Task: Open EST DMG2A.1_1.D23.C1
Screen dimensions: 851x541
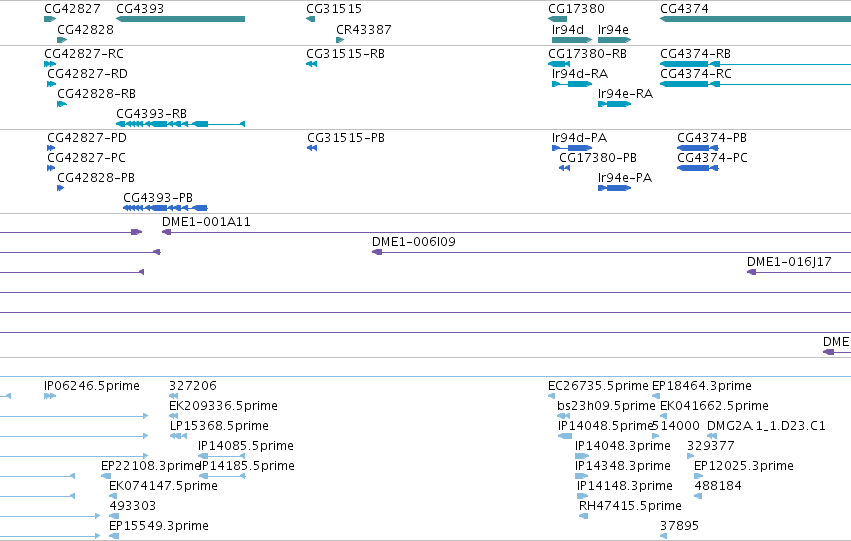Action: pyautogui.click(x=766, y=426)
